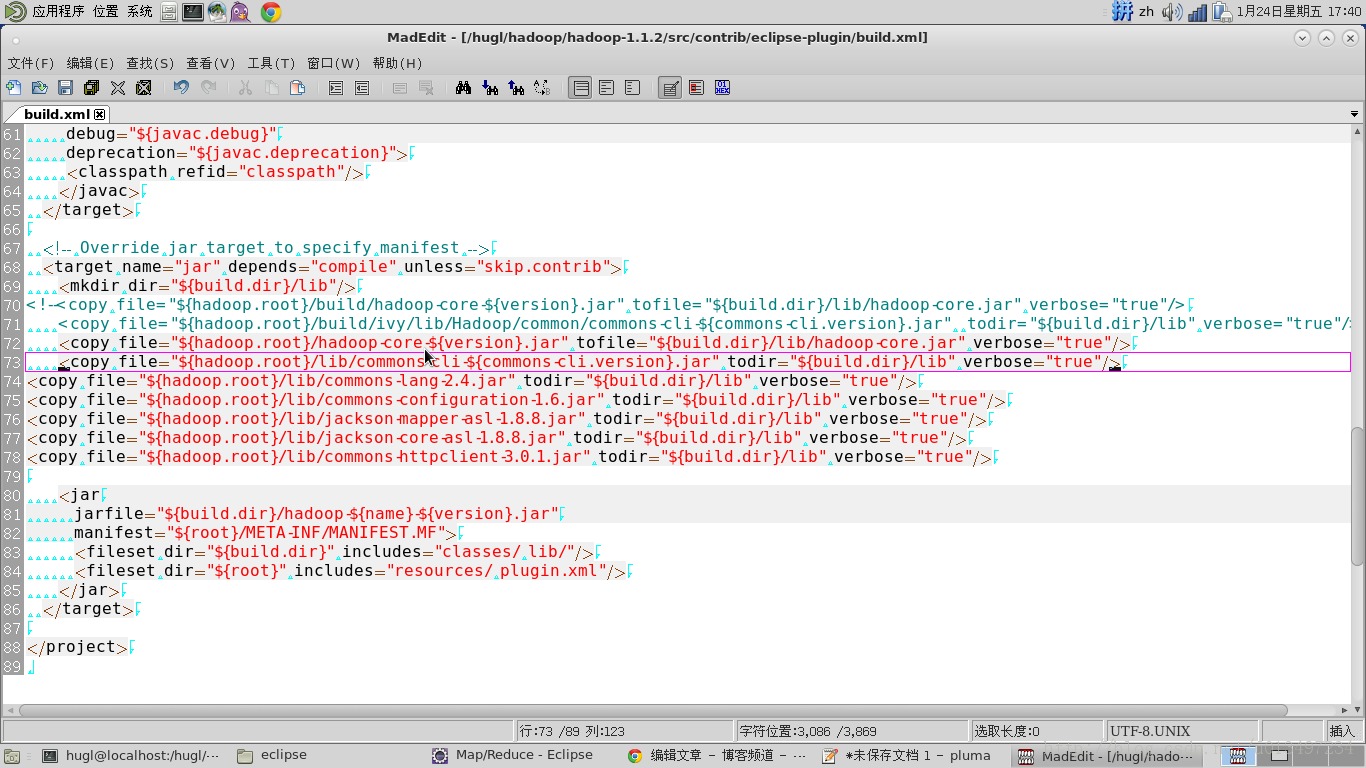Image resolution: width=1366 pixels, height=768 pixels.
Task: Run Find Next with the down-arrow search icon
Action: click(x=489, y=87)
